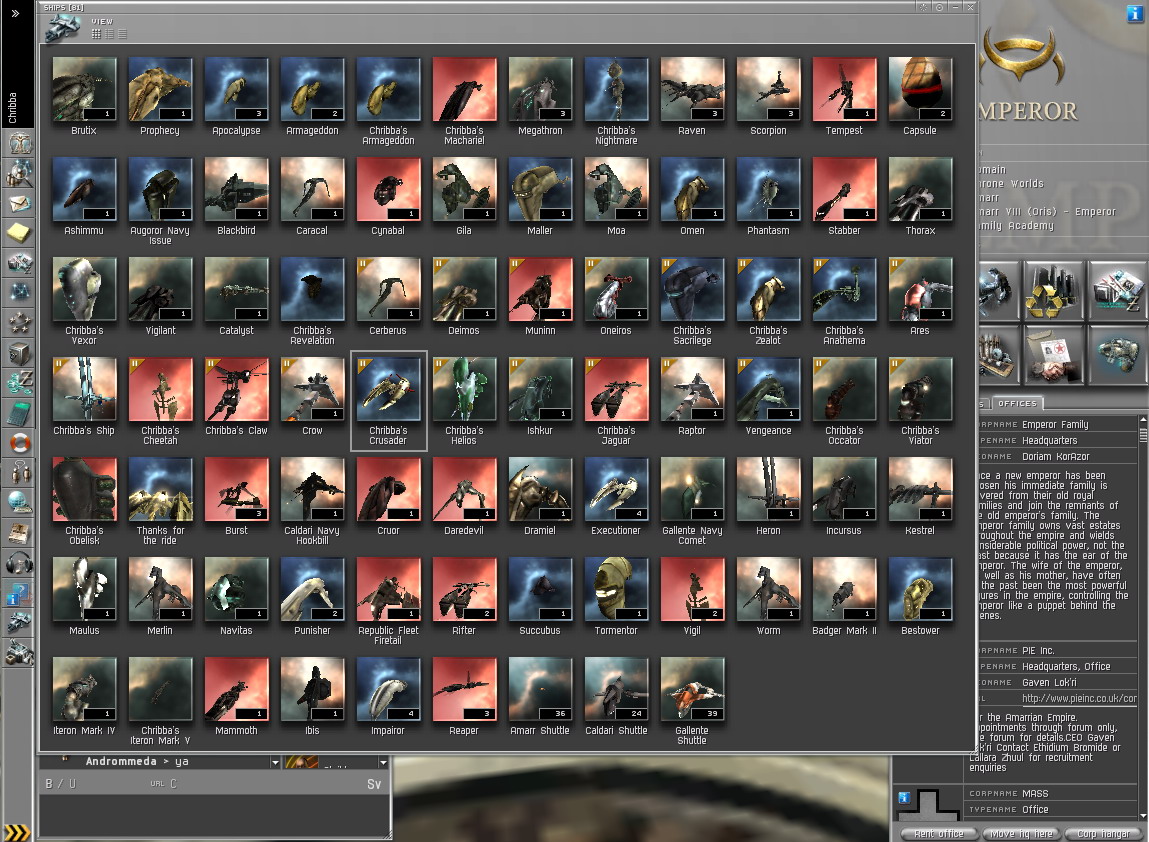Toggle bold B formatting in chat editor
The image size is (1149, 842).
(x=49, y=784)
